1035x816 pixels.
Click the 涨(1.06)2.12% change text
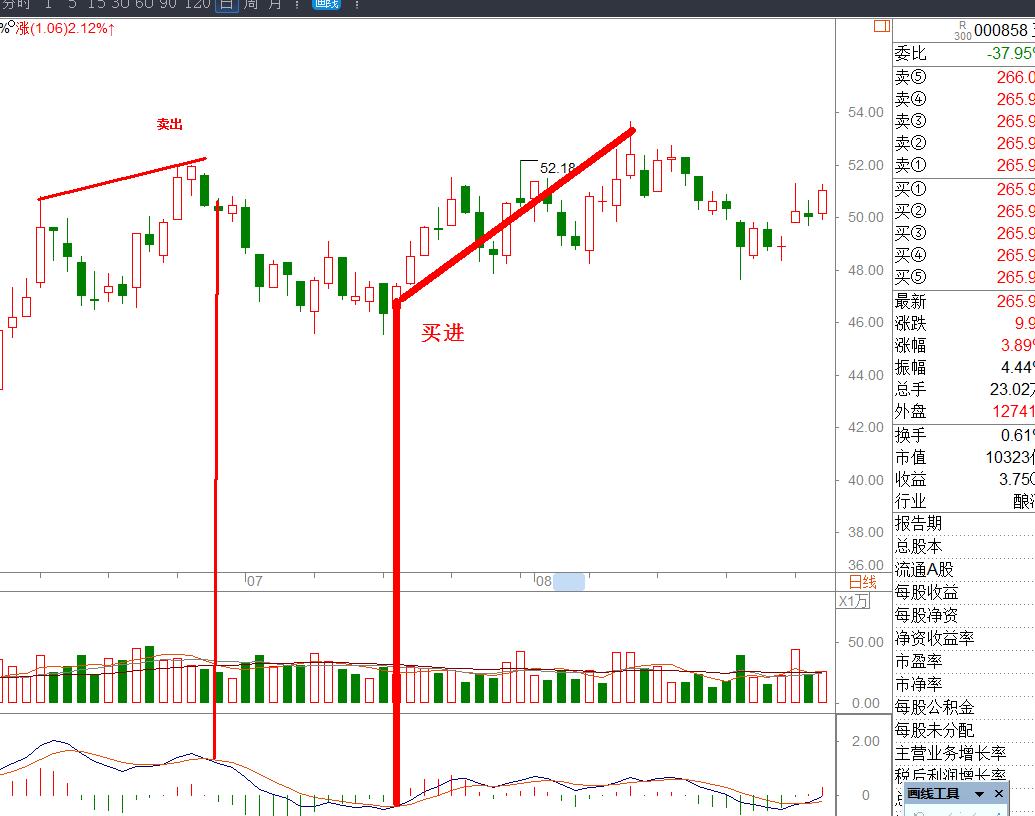click(x=65, y=28)
